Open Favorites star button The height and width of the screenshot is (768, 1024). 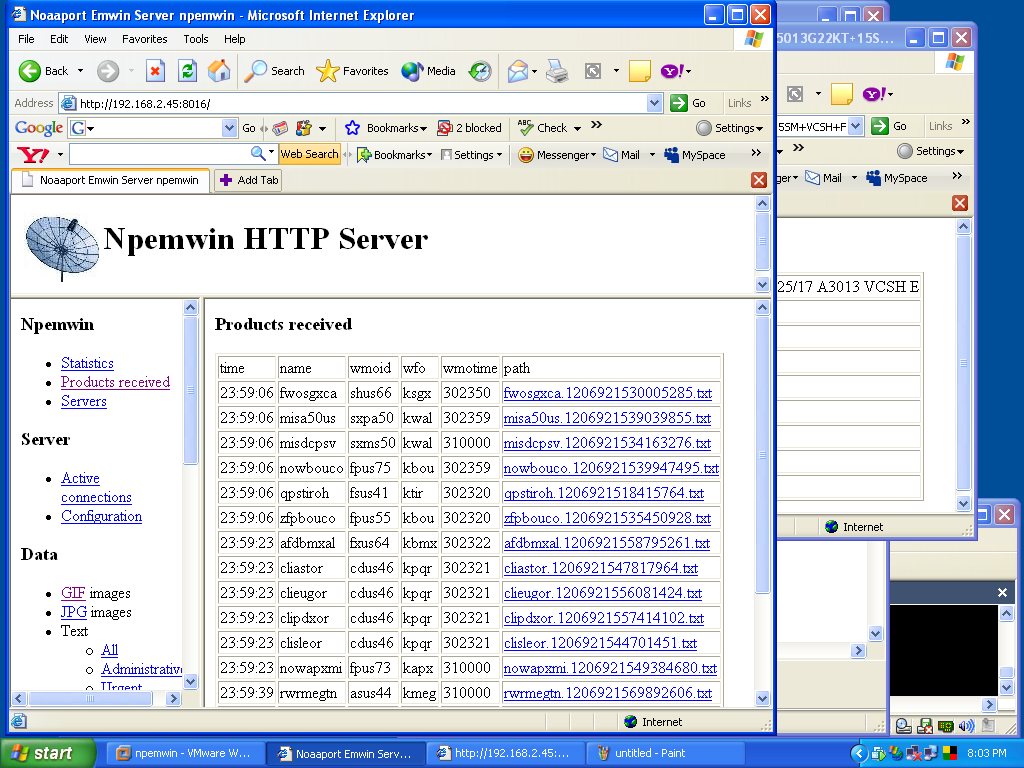point(352,71)
